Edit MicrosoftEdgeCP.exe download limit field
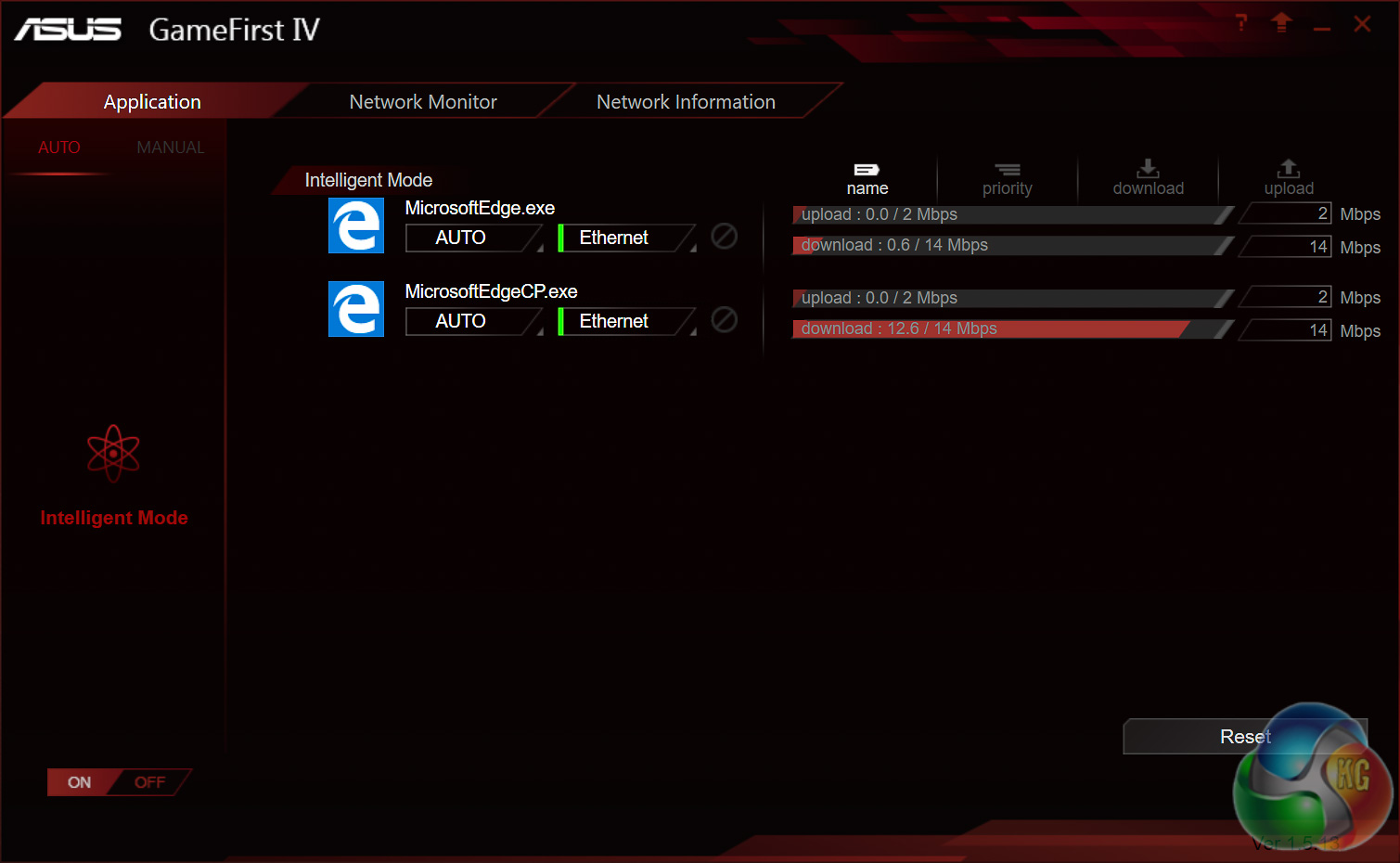The height and width of the screenshot is (863, 1400). [x=1285, y=330]
